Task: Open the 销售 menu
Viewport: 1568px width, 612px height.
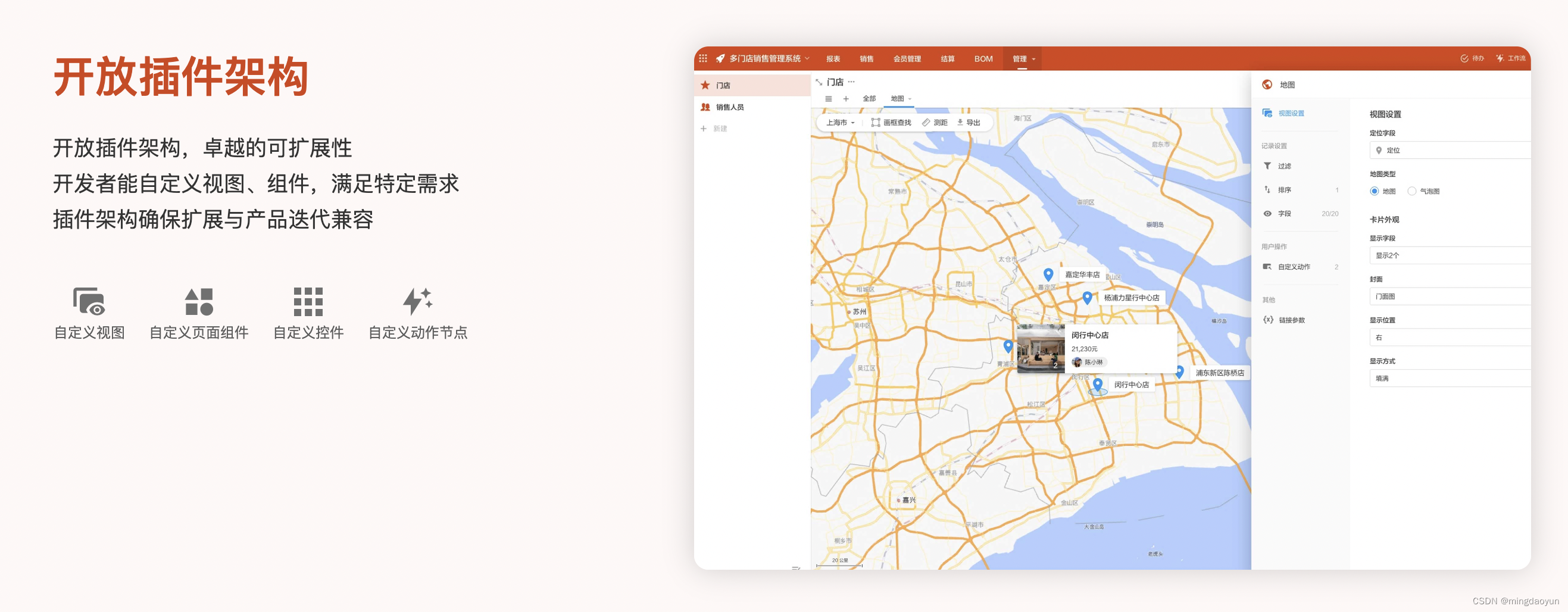Action: click(x=866, y=58)
